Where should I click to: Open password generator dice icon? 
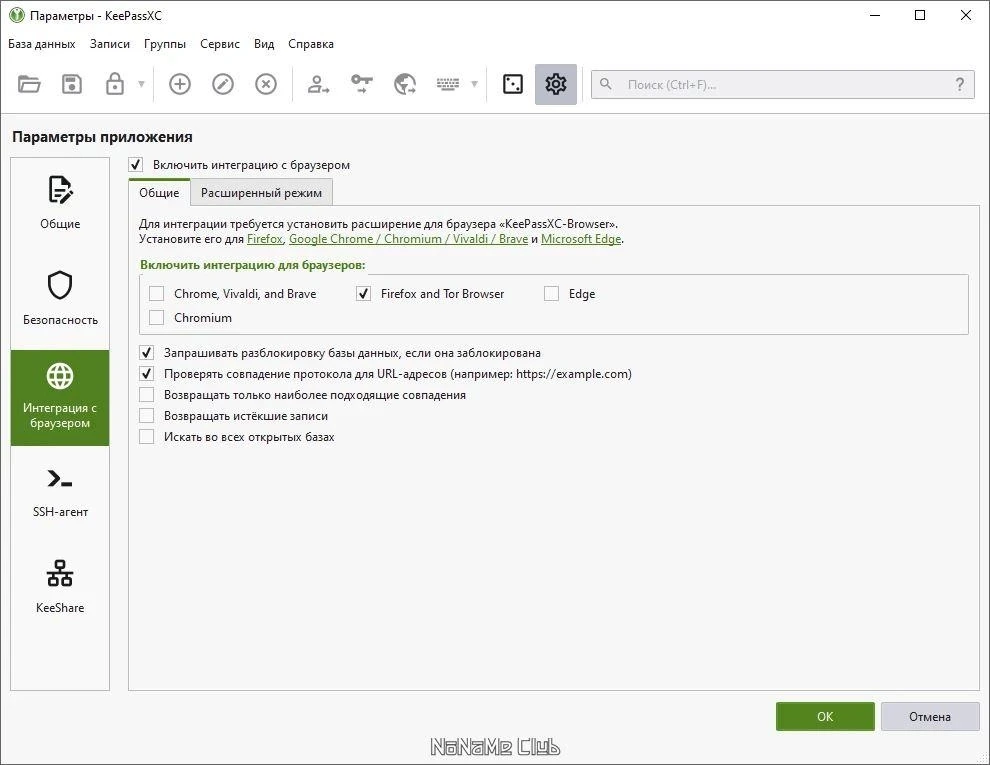pyautogui.click(x=513, y=84)
